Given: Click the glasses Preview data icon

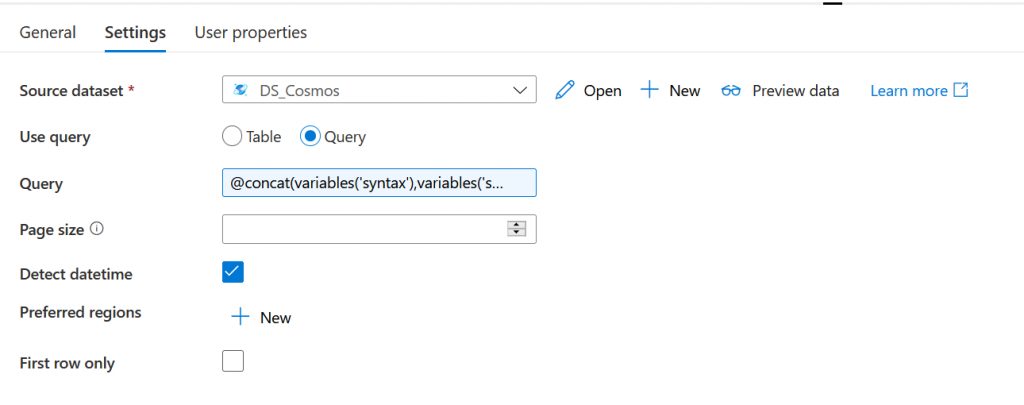Looking at the screenshot, I should 732,90.
